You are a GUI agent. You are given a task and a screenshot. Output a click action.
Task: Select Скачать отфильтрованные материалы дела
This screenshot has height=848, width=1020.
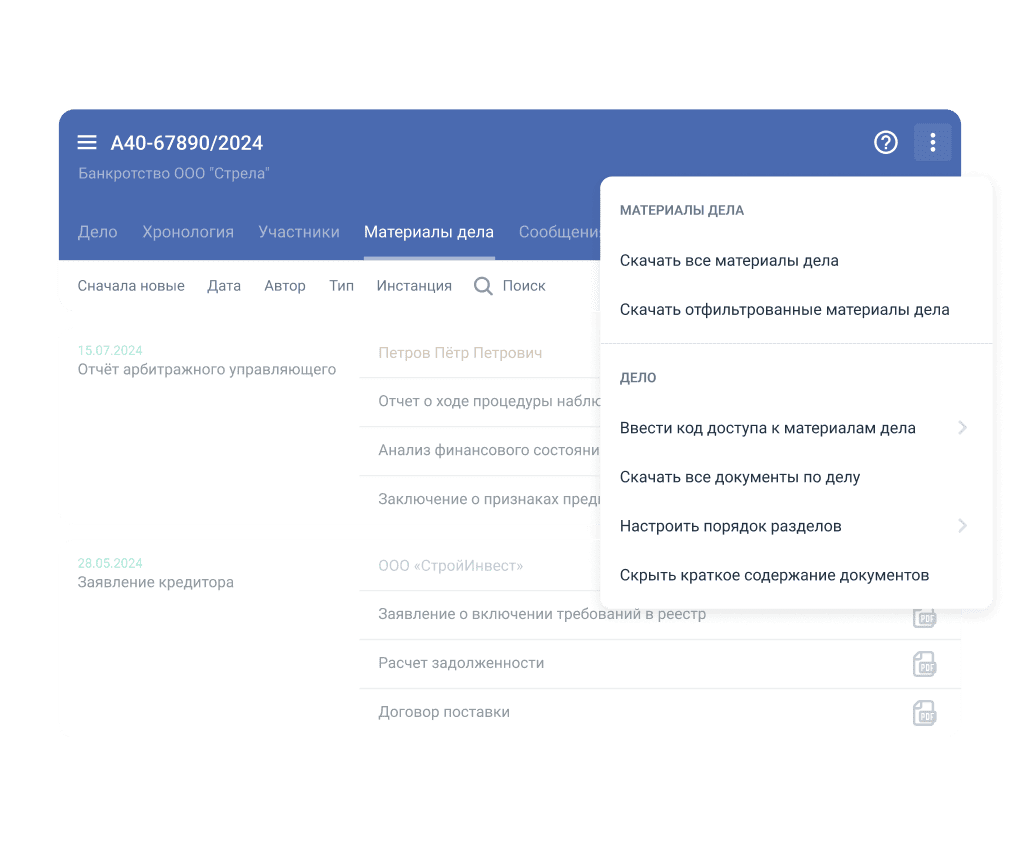click(784, 310)
